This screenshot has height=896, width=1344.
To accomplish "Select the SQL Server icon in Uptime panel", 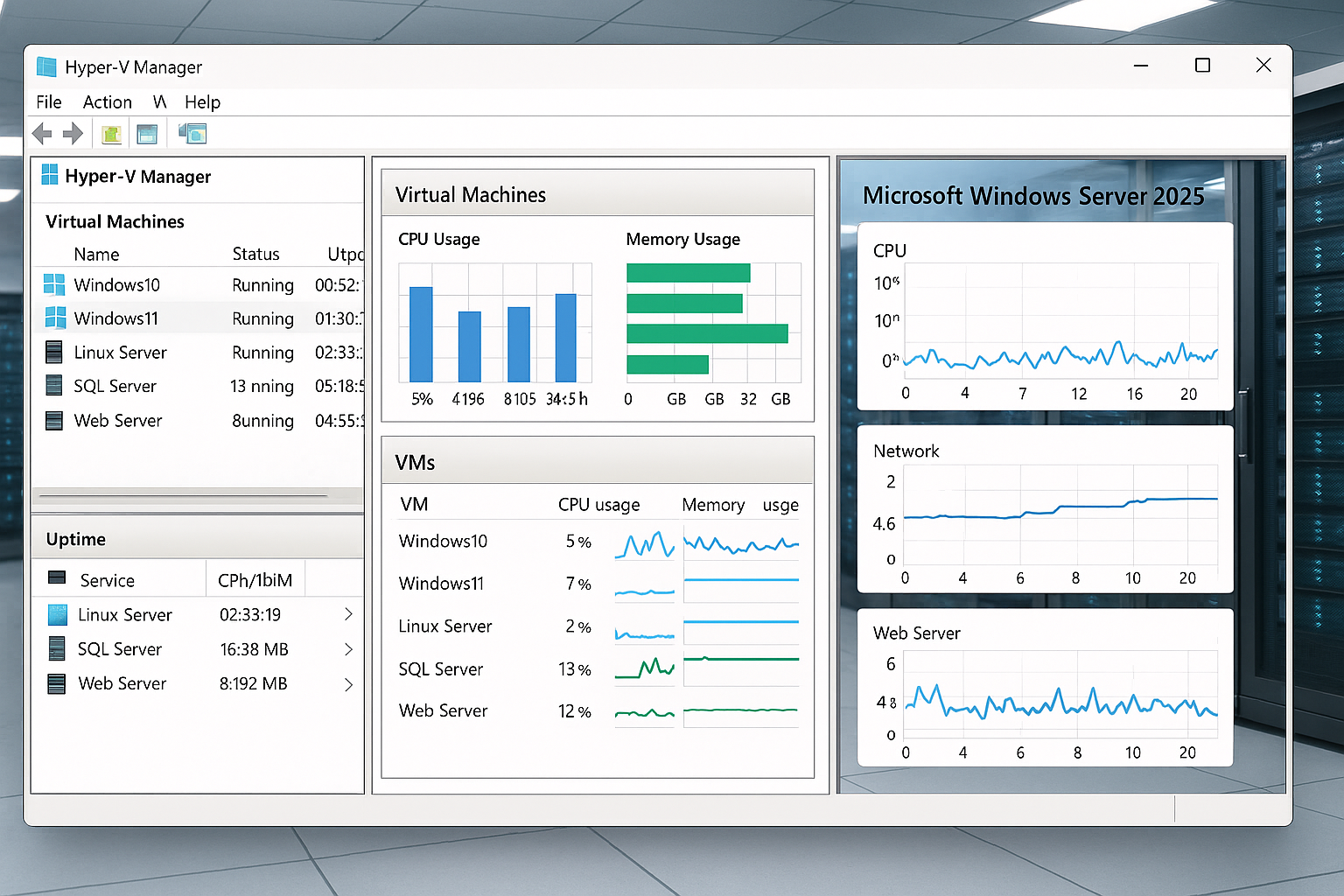I will [x=57, y=649].
